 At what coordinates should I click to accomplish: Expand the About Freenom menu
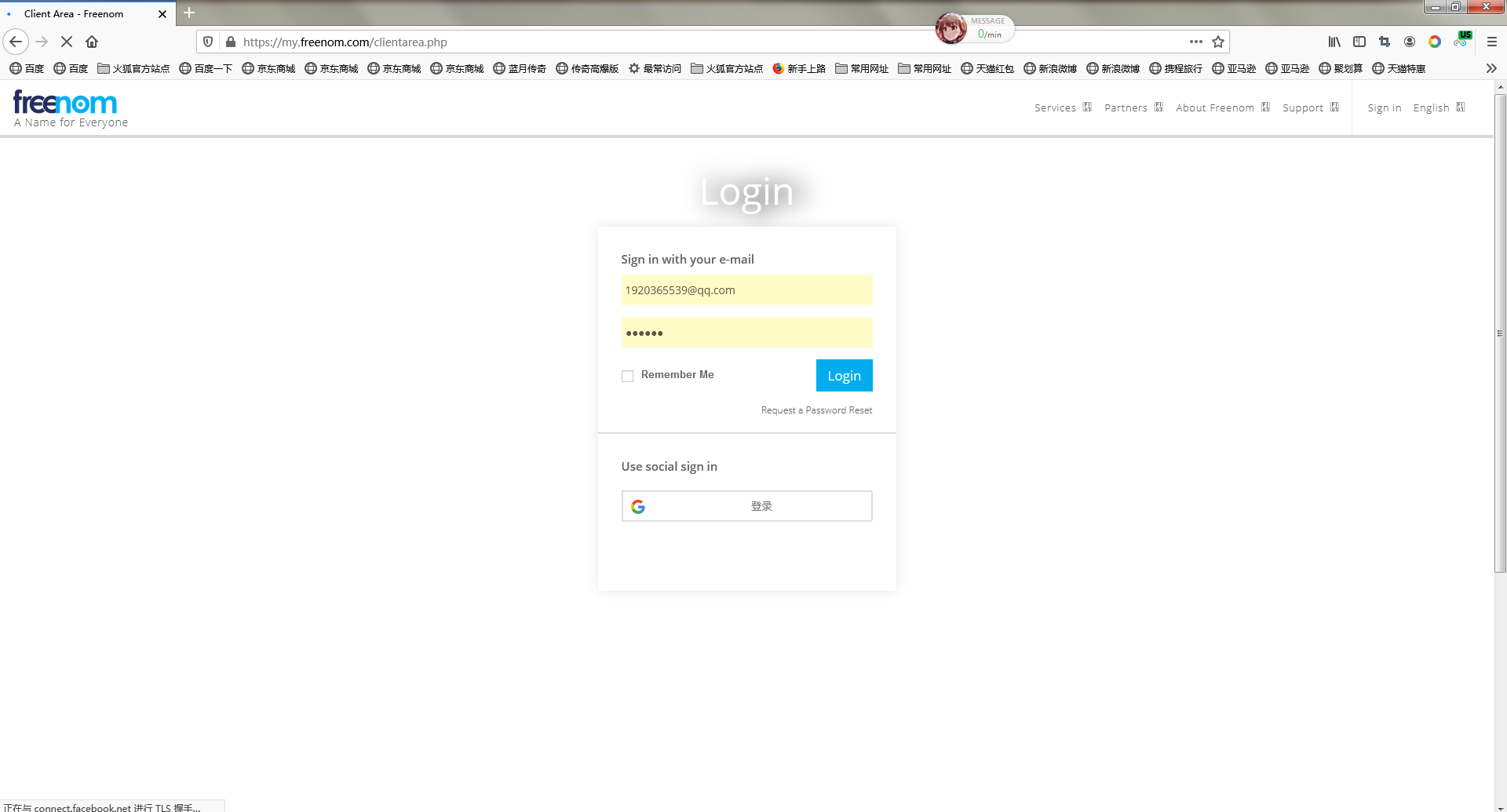click(1223, 107)
